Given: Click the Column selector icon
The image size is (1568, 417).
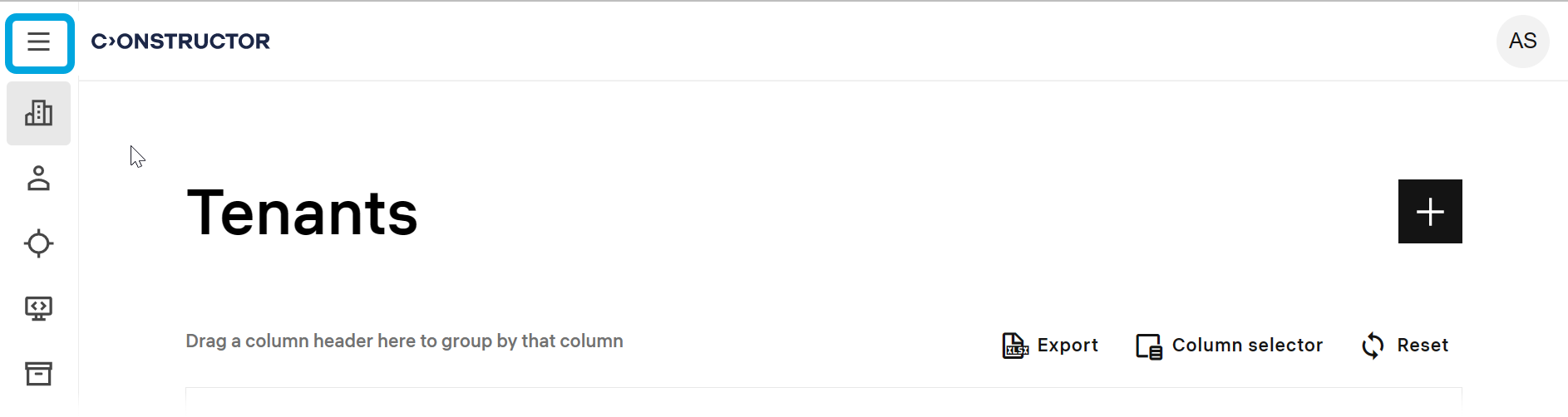Looking at the screenshot, I should 1149,346.
